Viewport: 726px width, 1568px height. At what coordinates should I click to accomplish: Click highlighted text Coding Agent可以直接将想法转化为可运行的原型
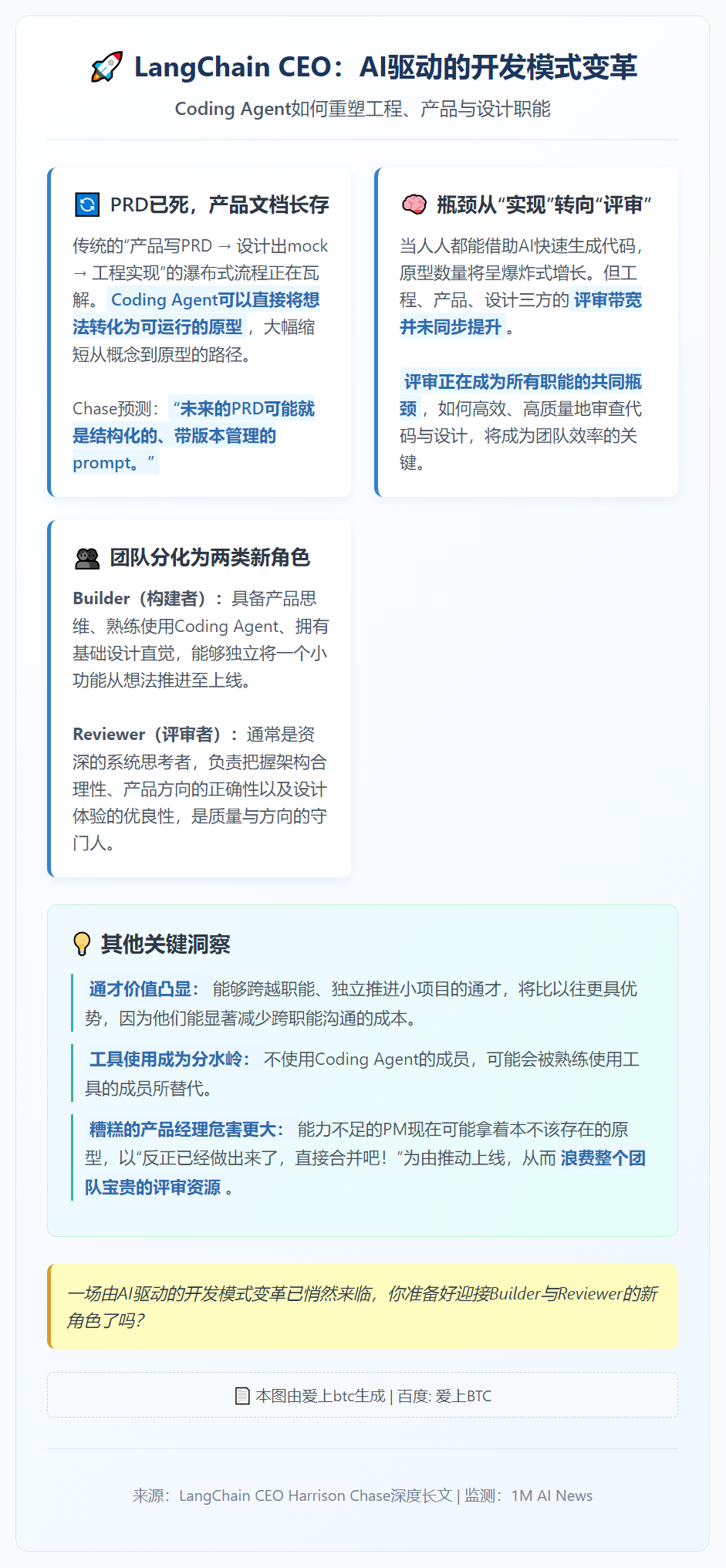(196, 313)
